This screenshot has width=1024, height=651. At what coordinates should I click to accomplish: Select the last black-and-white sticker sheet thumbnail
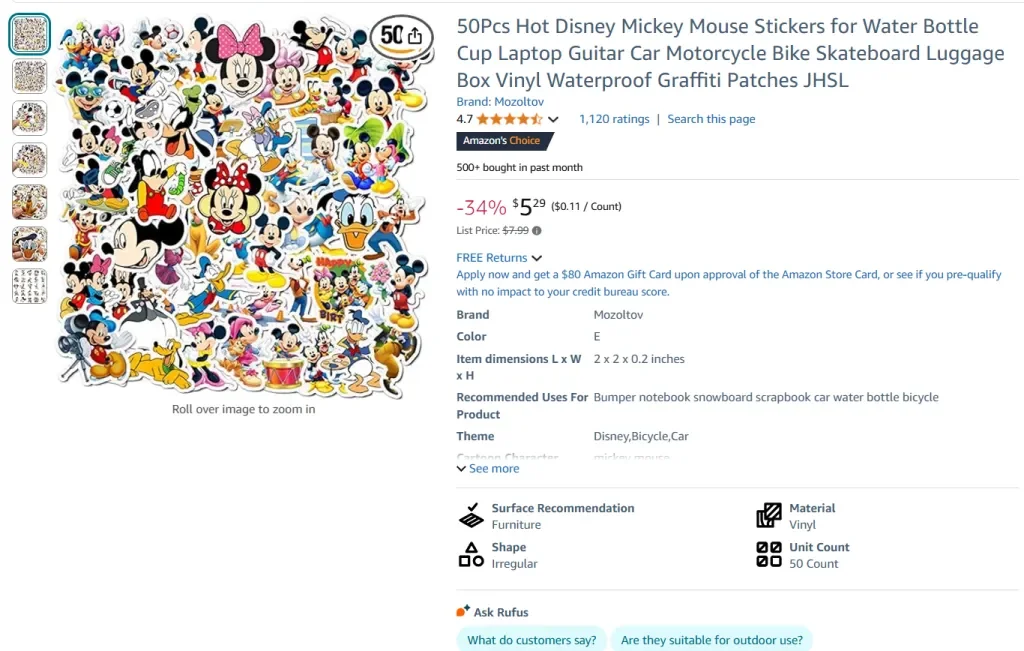tap(29, 286)
